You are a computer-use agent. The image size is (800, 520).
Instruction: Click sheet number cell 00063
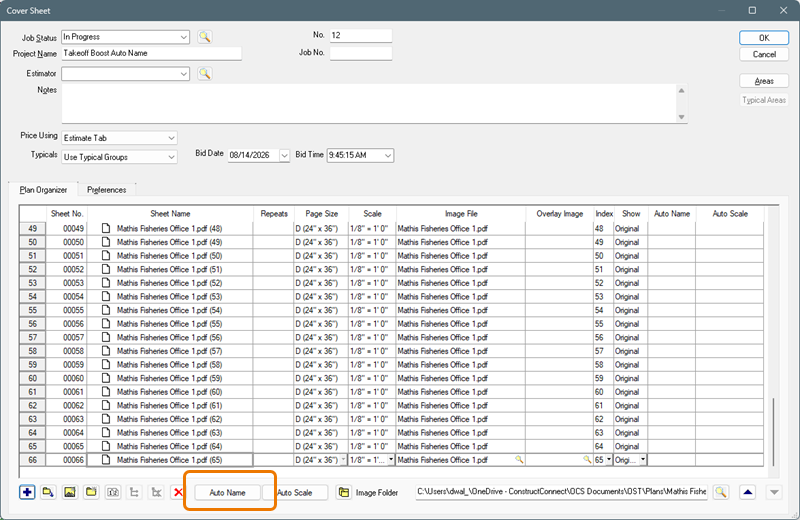(x=67, y=419)
